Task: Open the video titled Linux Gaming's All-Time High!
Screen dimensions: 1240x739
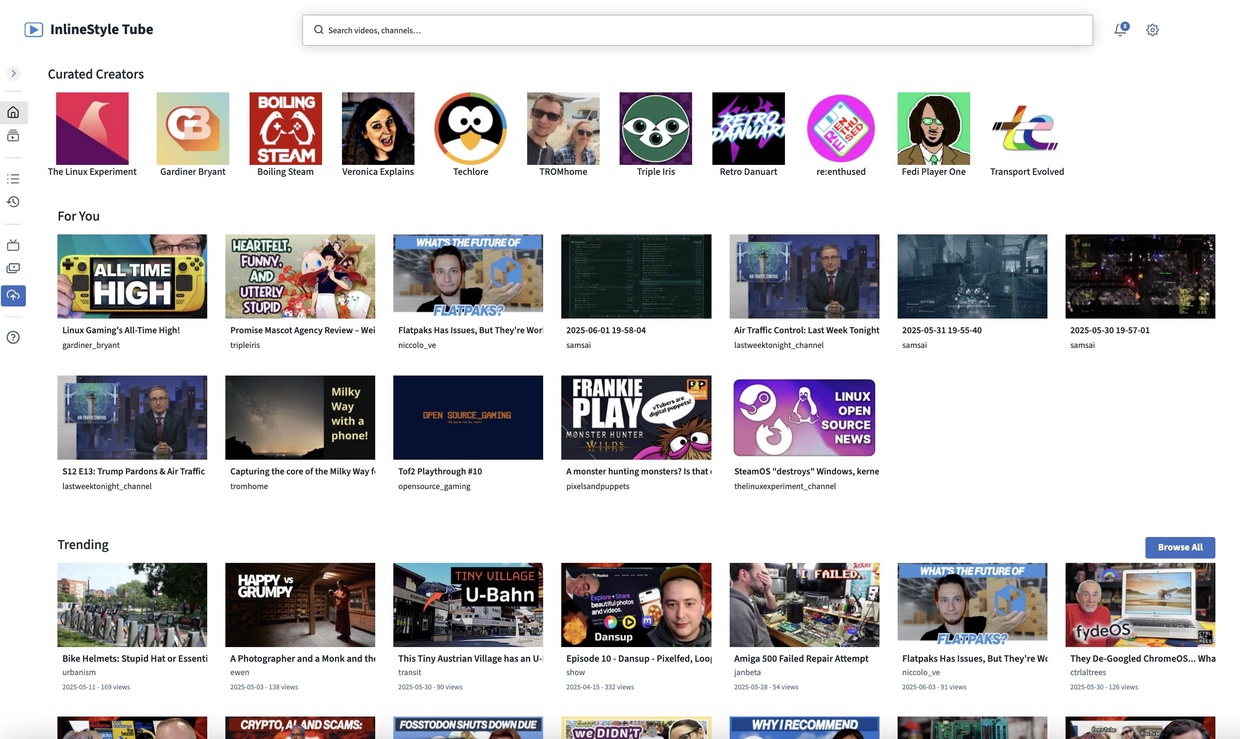Action: tap(121, 330)
